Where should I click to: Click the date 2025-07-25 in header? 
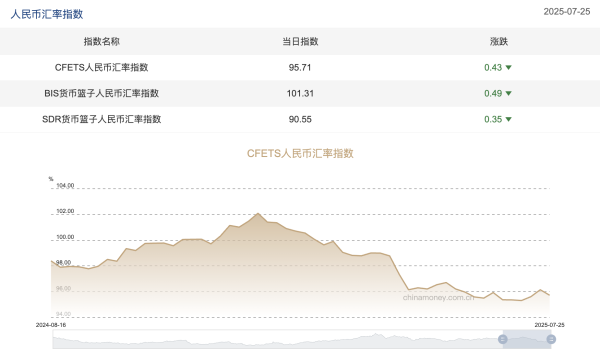coord(567,11)
